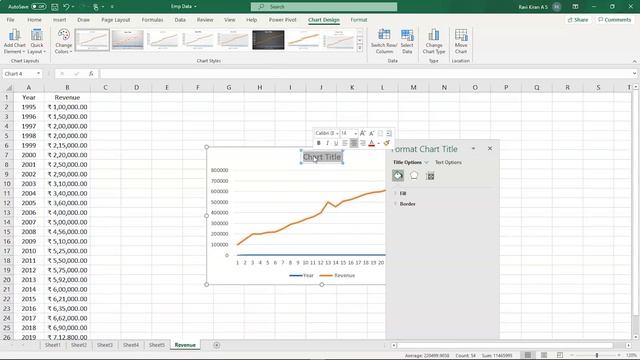This screenshot has height=360, width=640.
Task: Open the format pane options dropdown arrow
Action: [x=473, y=149]
